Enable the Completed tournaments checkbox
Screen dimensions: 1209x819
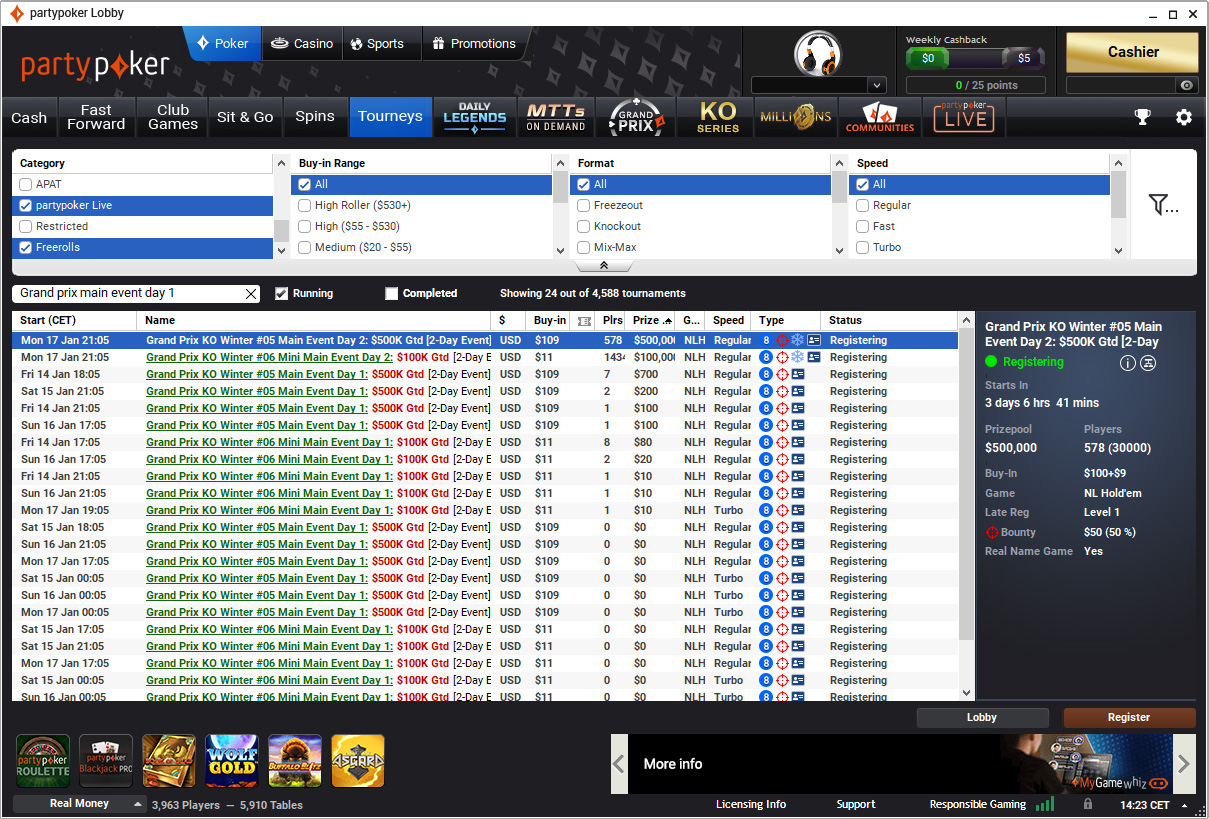pyautogui.click(x=392, y=294)
